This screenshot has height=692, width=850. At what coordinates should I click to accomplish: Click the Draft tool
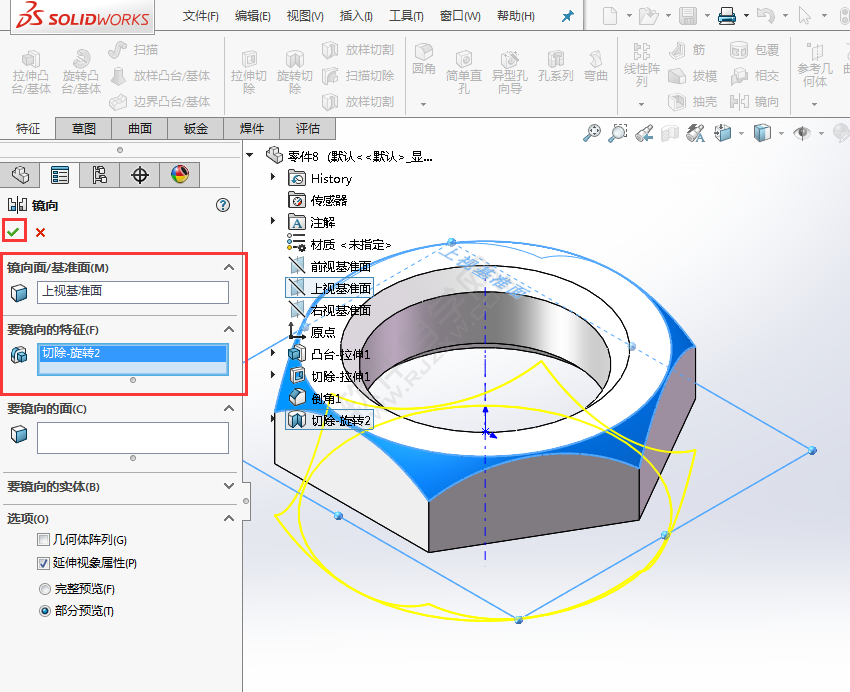pyautogui.click(x=692, y=76)
